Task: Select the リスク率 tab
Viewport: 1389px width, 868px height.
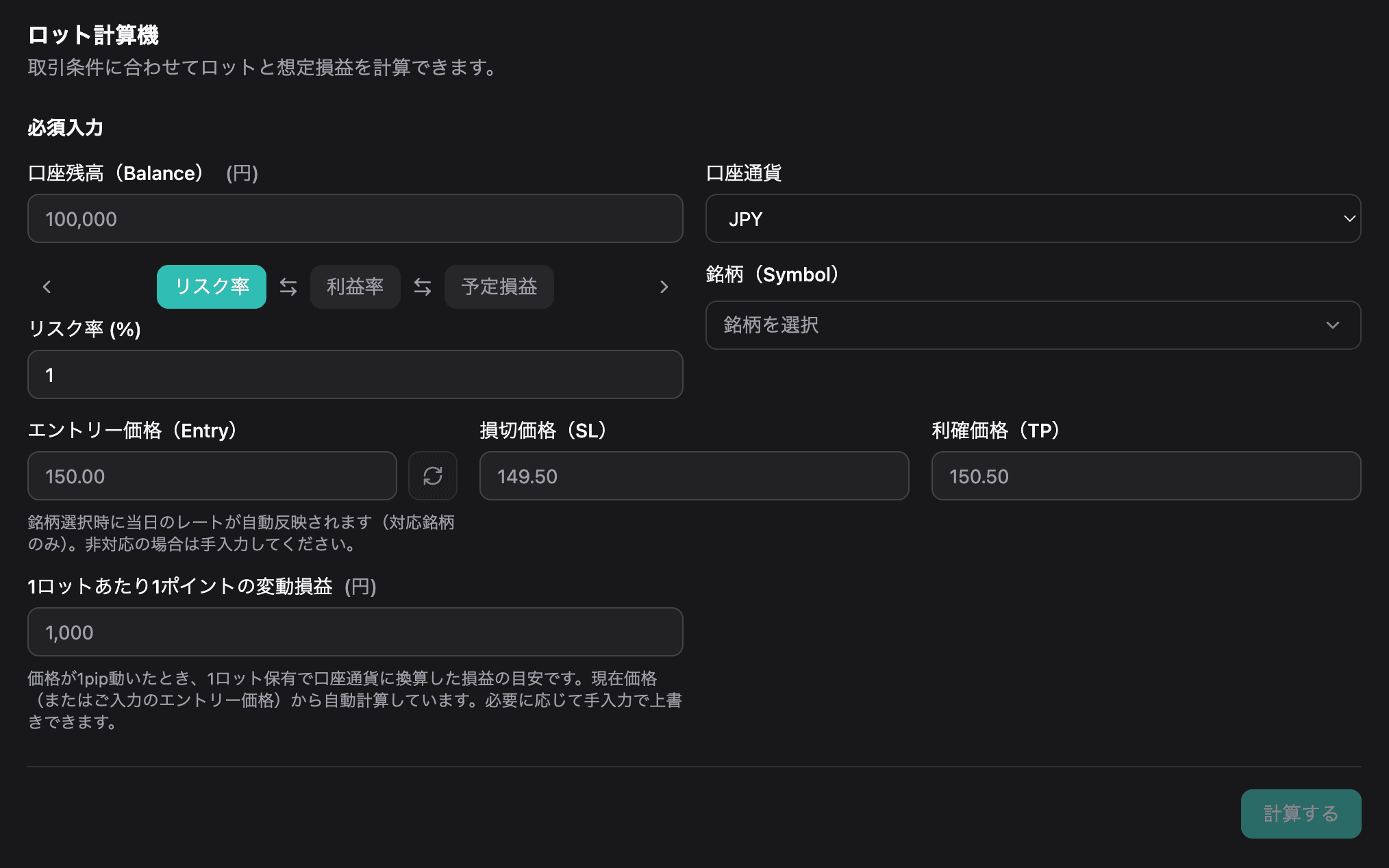Action: click(212, 287)
